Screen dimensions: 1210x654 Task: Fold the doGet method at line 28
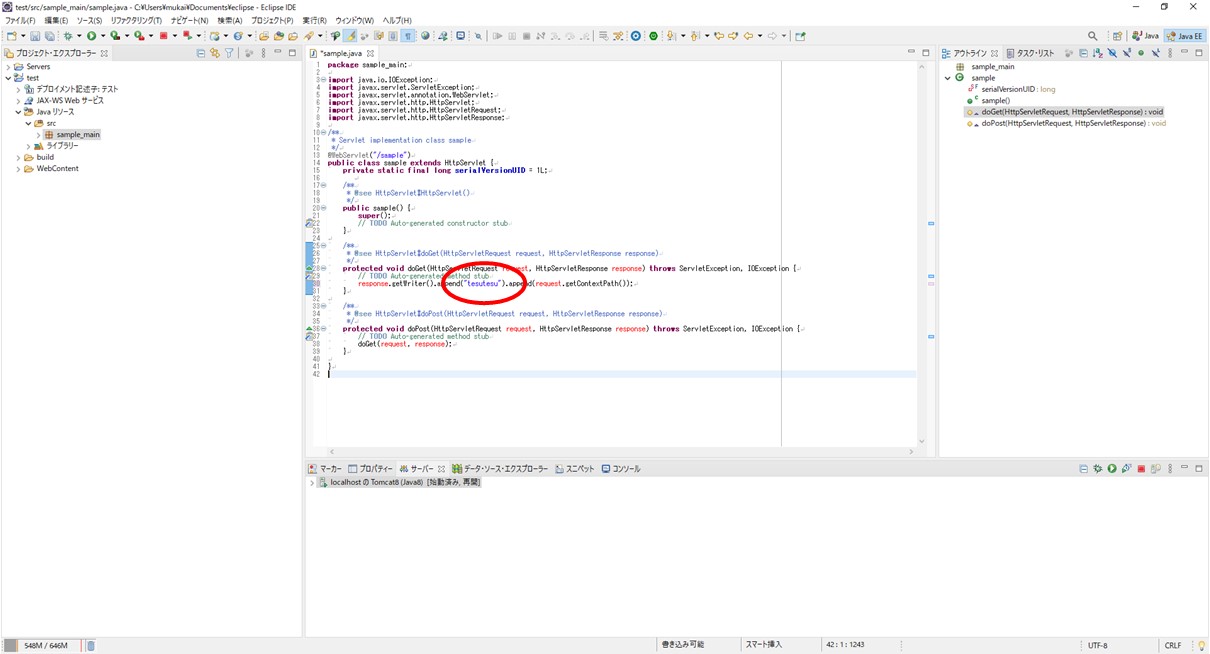pos(323,268)
